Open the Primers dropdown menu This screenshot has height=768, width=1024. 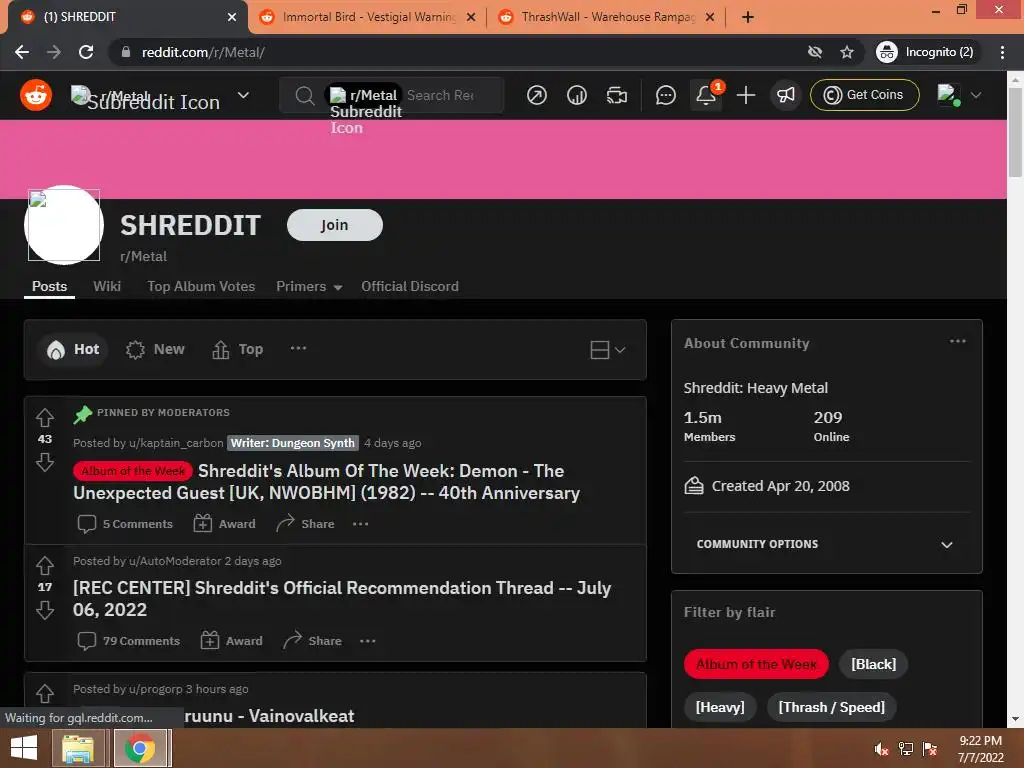(309, 287)
